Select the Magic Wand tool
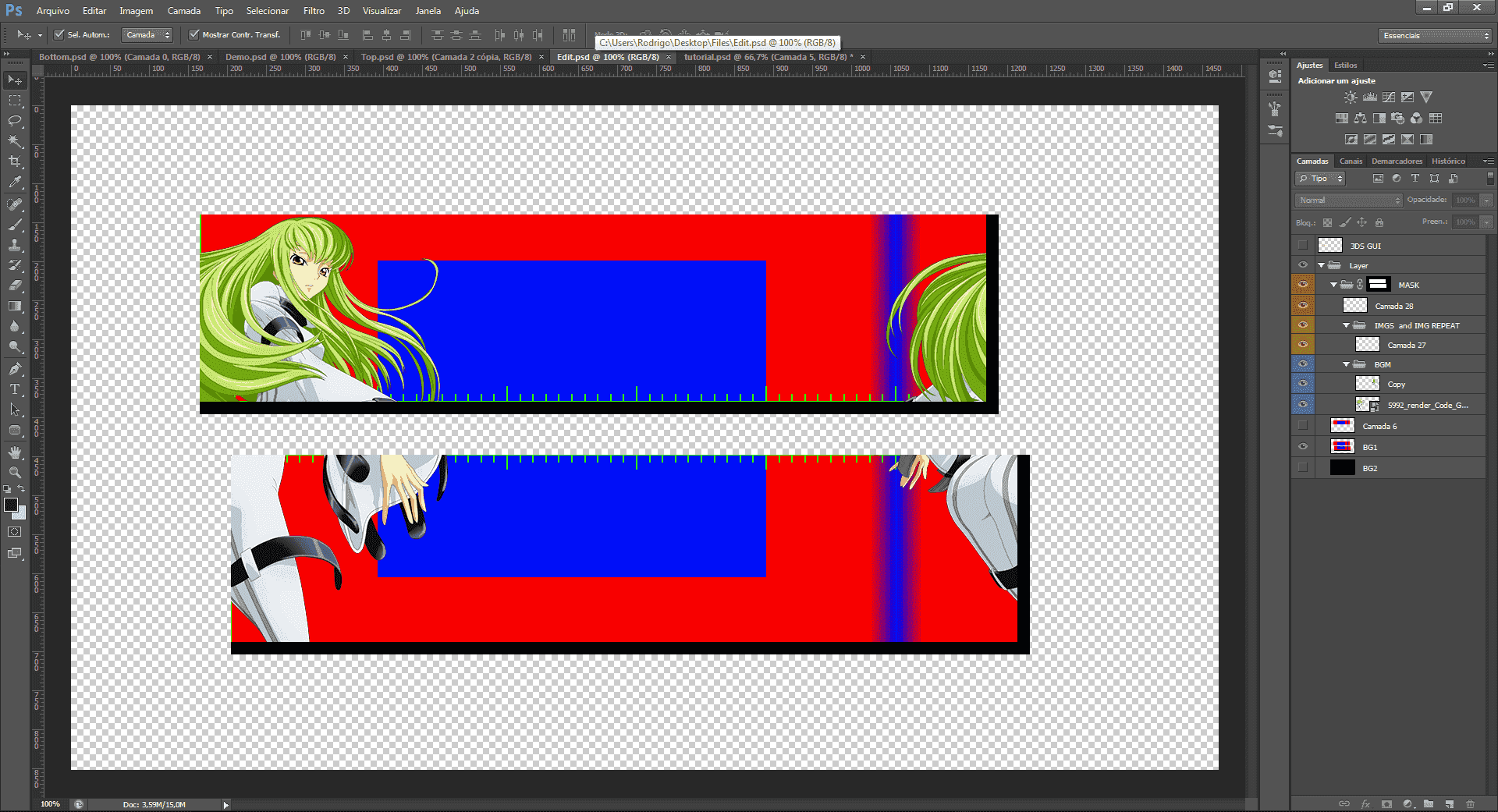The width and height of the screenshot is (1498, 812). click(x=15, y=141)
